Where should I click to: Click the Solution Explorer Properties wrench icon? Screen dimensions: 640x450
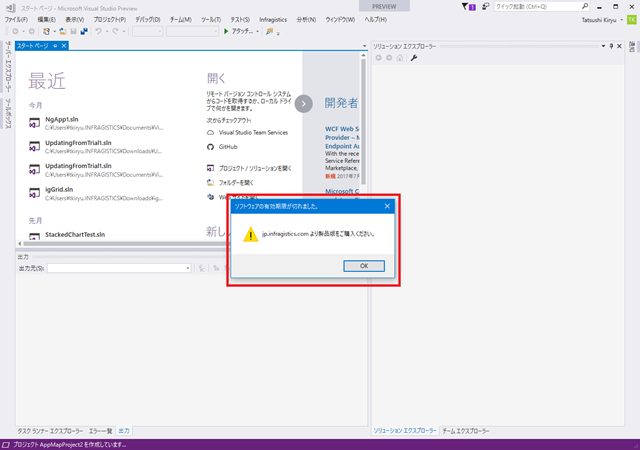pyautogui.click(x=413, y=58)
